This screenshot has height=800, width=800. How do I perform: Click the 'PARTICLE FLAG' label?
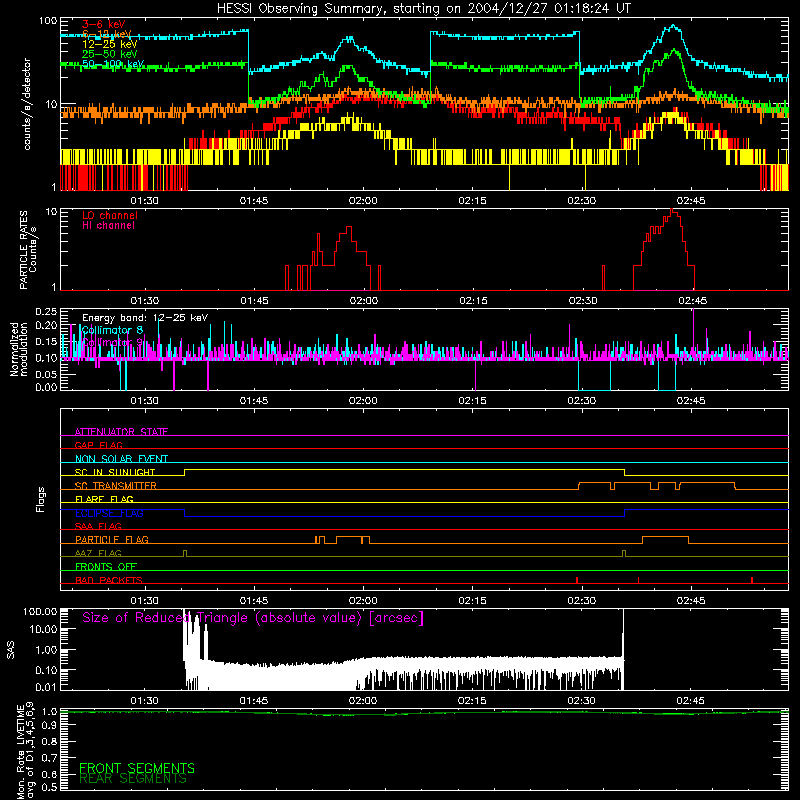click(x=112, y=540)
